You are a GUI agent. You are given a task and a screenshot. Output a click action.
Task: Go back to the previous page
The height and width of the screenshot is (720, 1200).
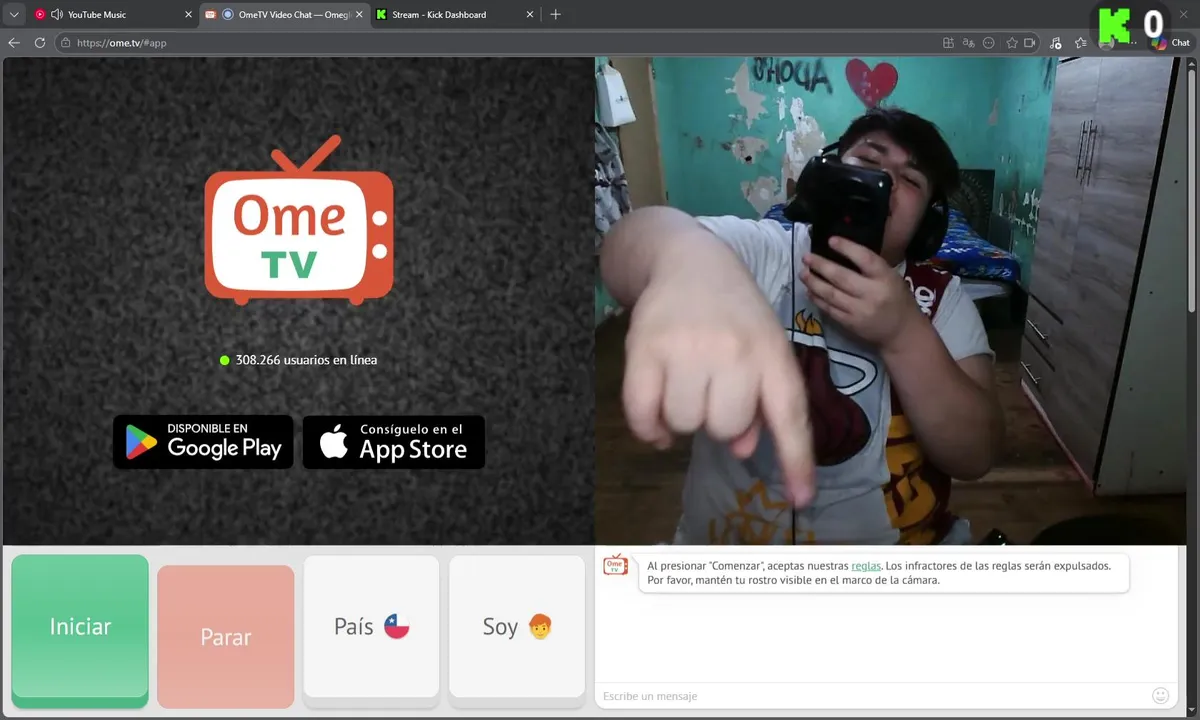click(14, 43)
